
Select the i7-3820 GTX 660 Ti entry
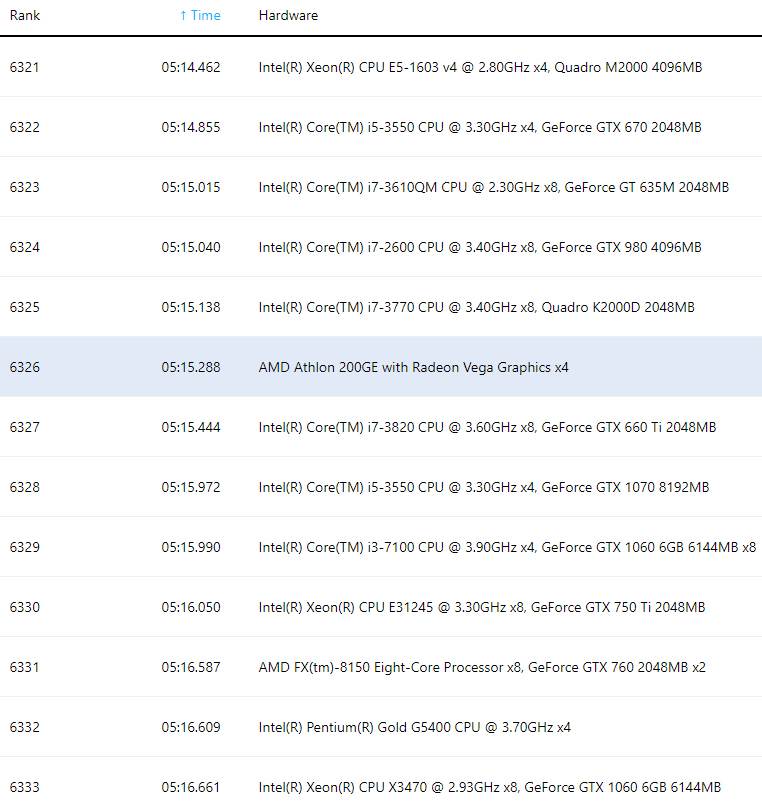[487, 427]
